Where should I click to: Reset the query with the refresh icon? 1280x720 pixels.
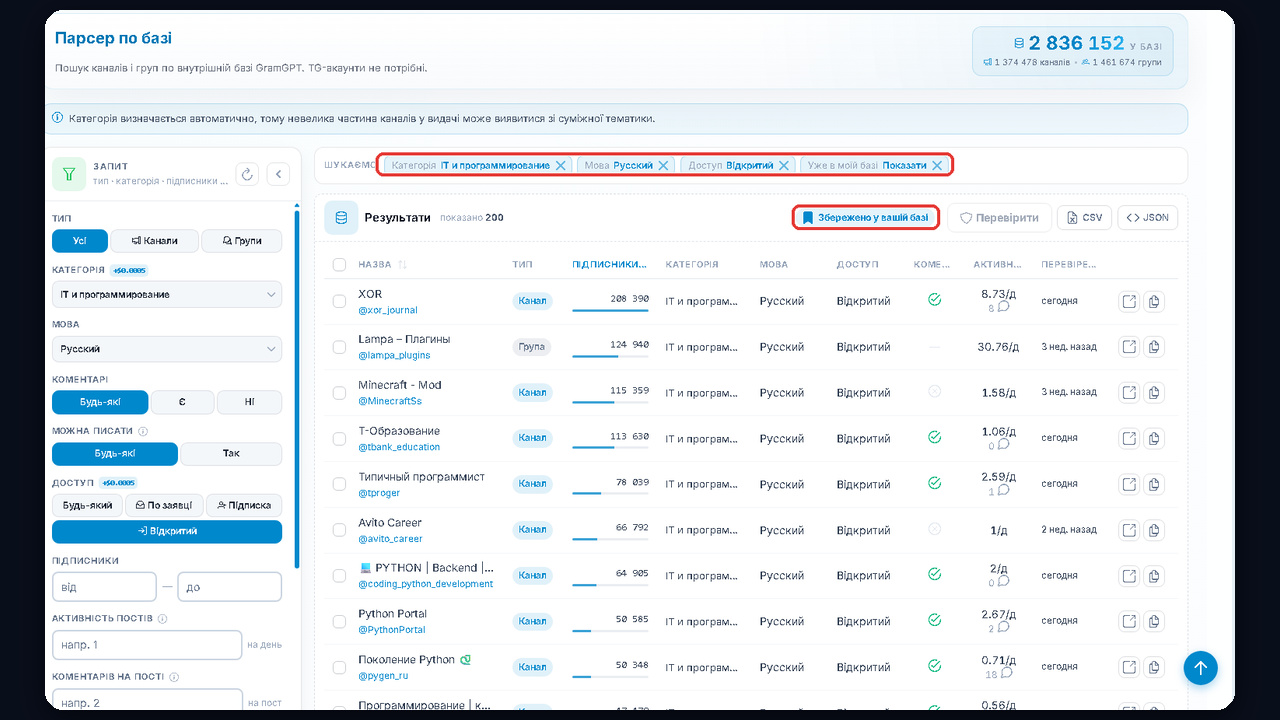pyautogui.click(x=248, y=174)
